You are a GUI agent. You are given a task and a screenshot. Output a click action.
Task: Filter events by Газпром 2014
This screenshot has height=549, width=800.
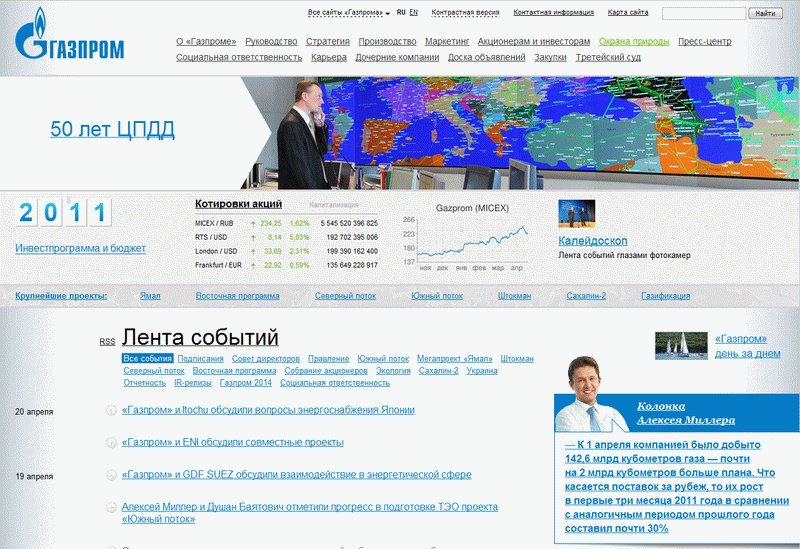point(246,383)
